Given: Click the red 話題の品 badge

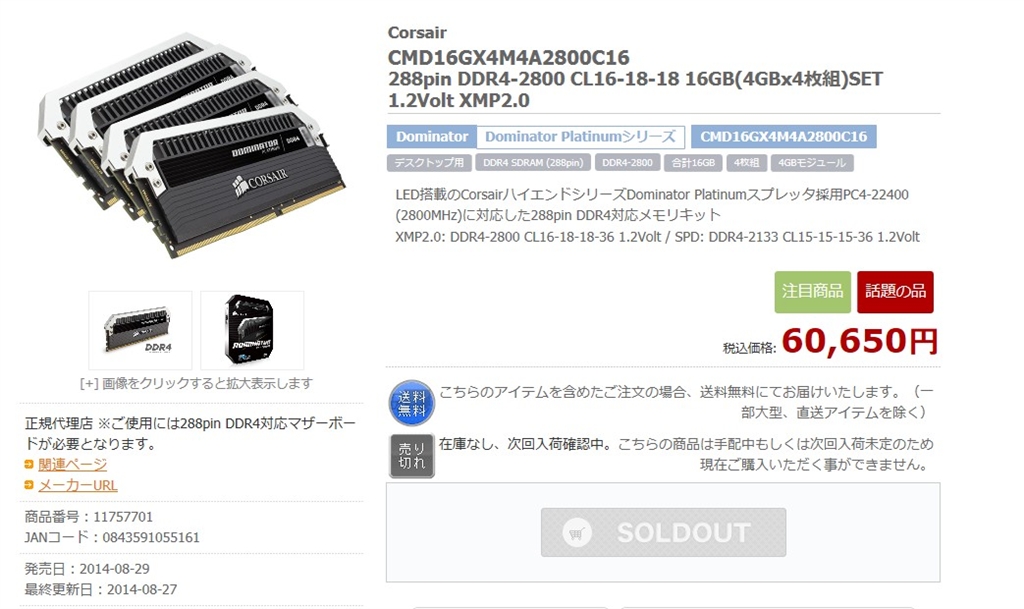Looking at the screenshot, I should coord(895,292).
